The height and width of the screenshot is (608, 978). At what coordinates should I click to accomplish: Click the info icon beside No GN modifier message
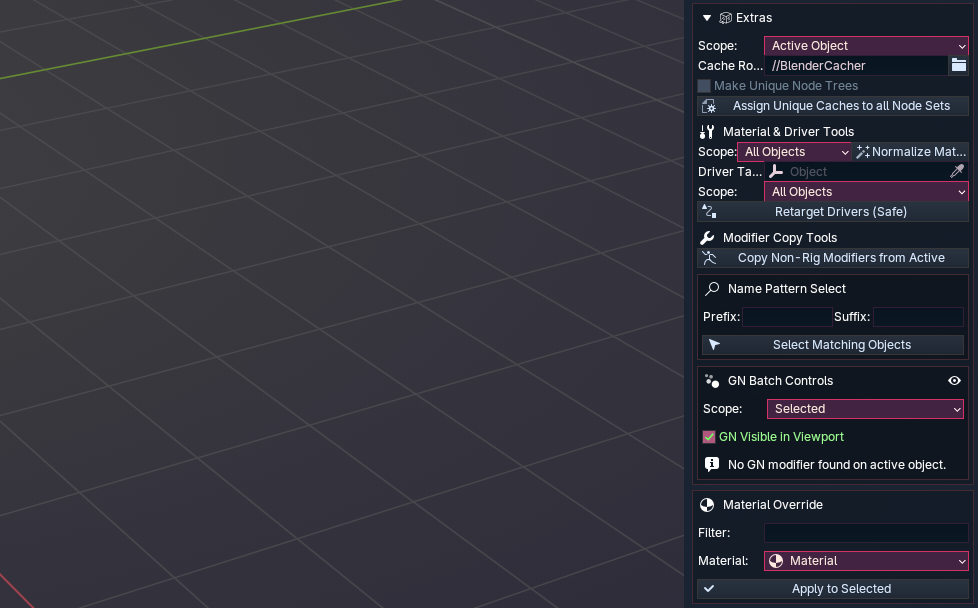(x=712, y=464)
